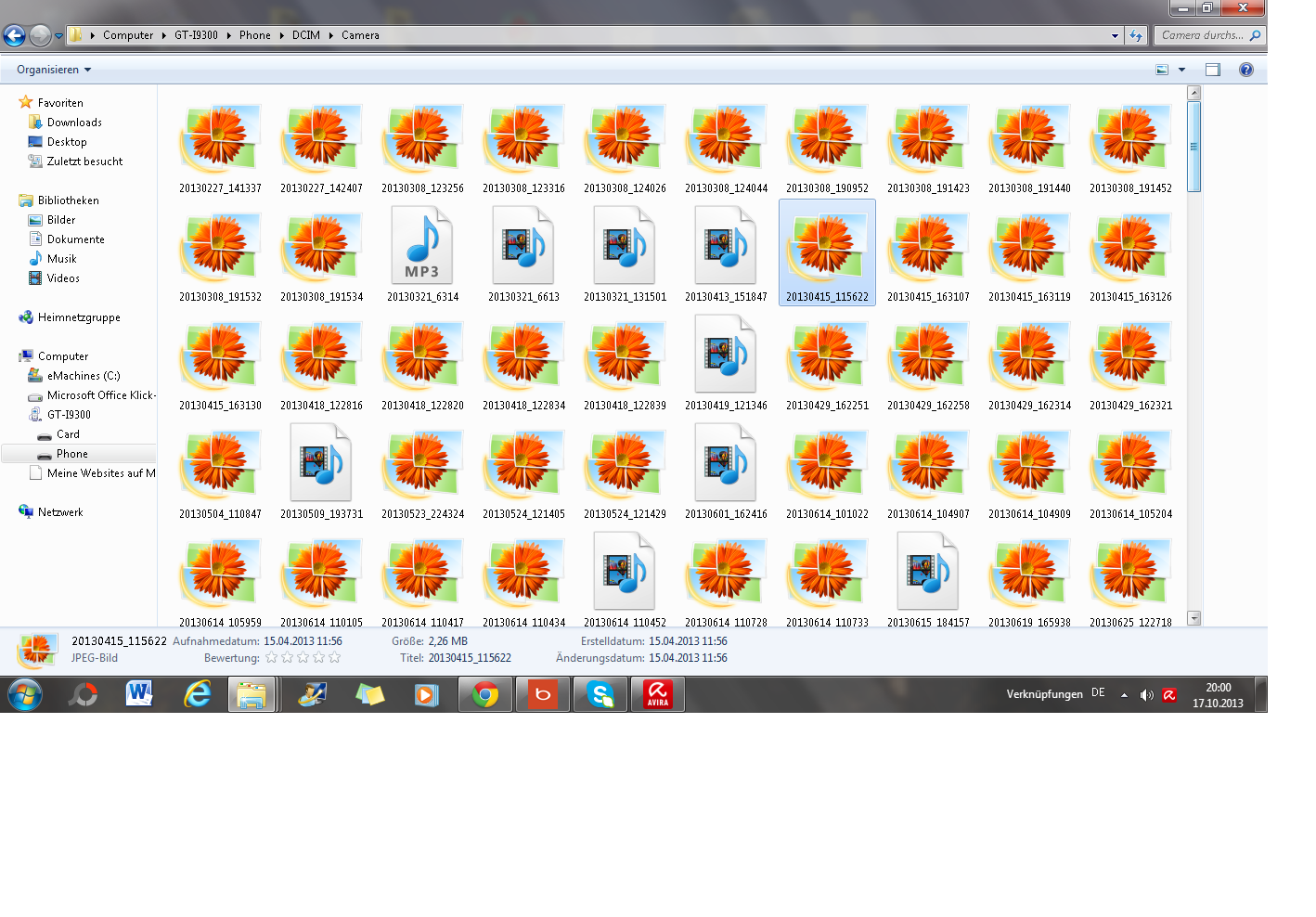Open the address bar history dropdown
Image resolution: width=1316 pixels, height=917 pixels.
(x=1115, y=35)
